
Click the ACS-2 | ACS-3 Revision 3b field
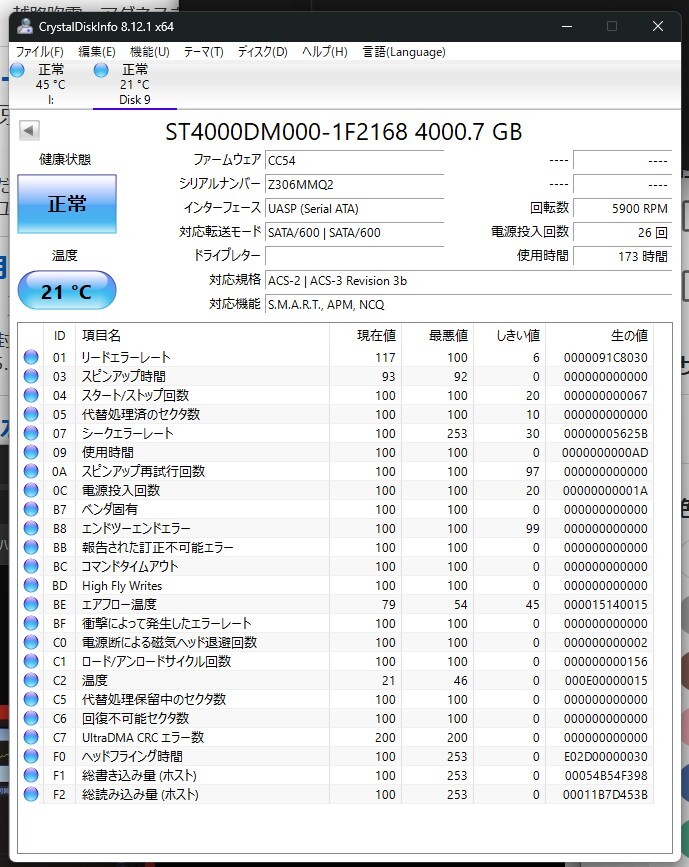pos(468,280)
